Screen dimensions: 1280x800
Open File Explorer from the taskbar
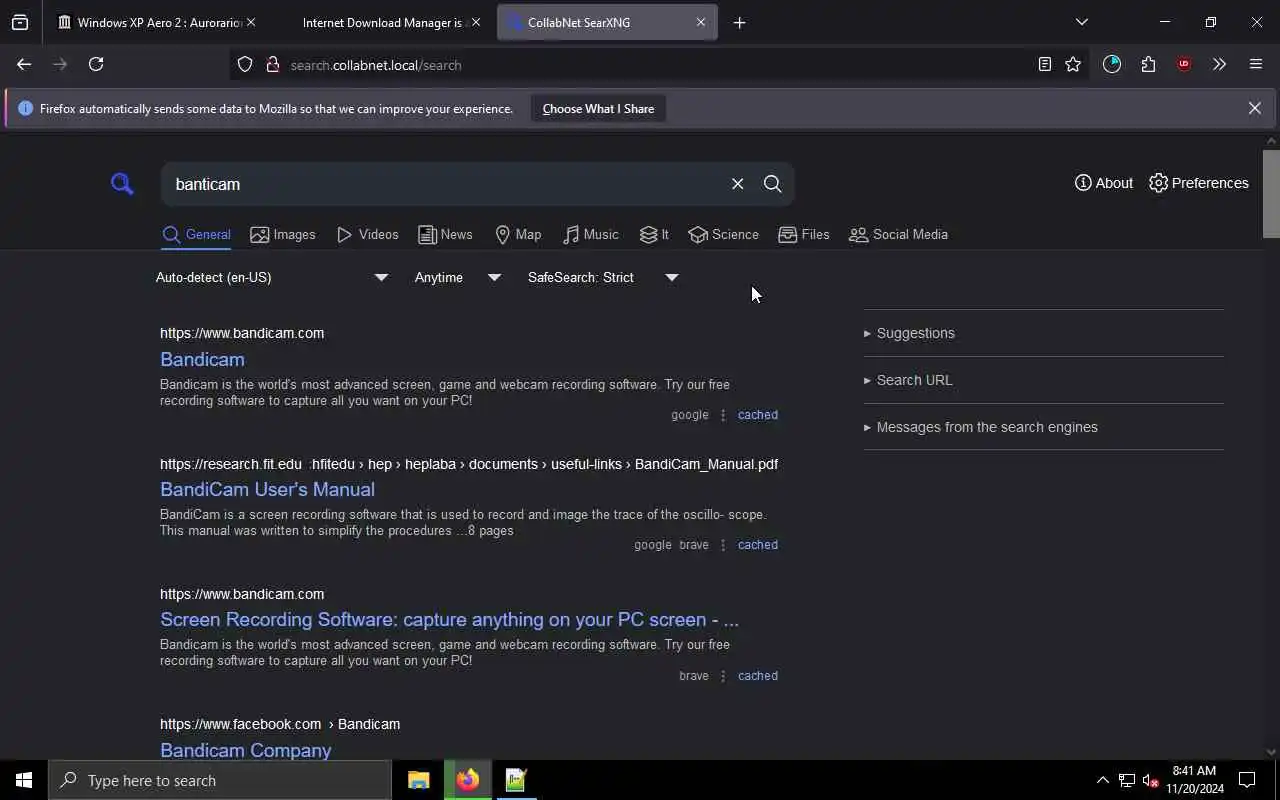tap(419, 780)
